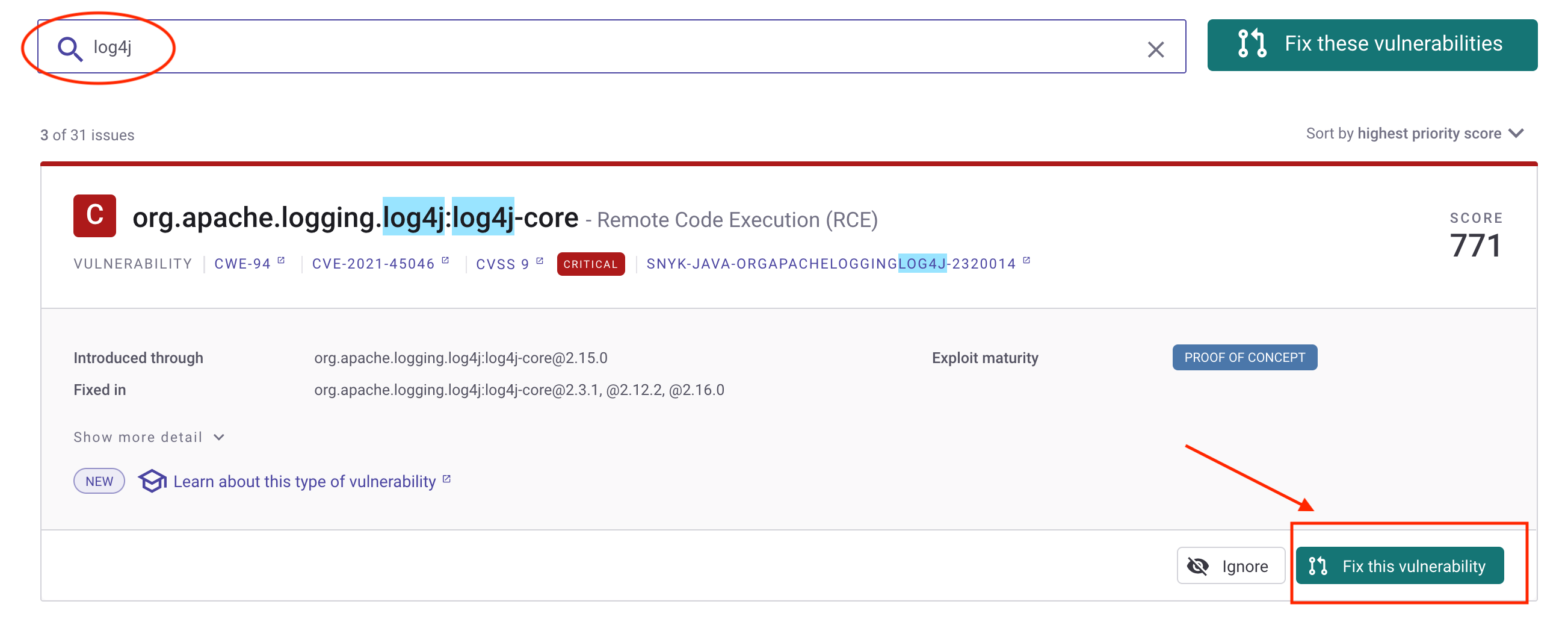This screenshot has height=619, width=1568.
Task: Click the PROOF OF CONCEPT maturity badge
Action: (1244, 357)
